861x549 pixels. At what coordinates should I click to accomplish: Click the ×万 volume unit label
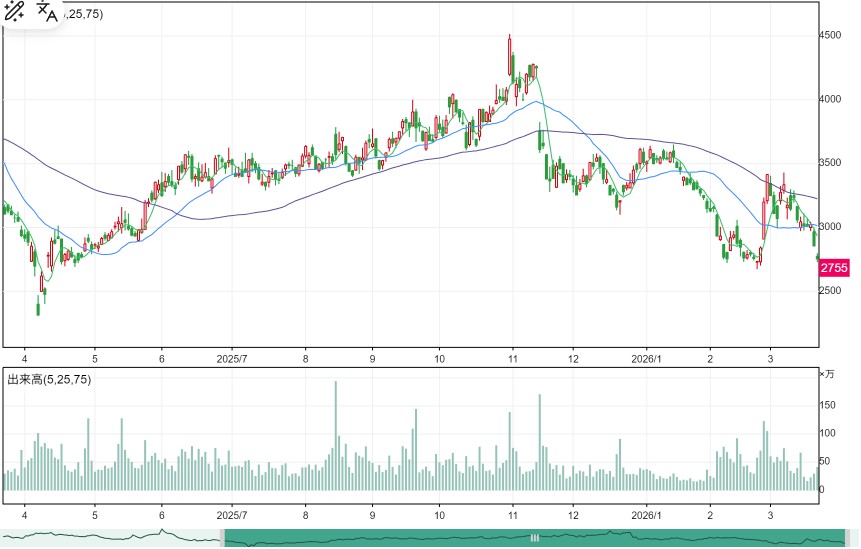[826, 374]
